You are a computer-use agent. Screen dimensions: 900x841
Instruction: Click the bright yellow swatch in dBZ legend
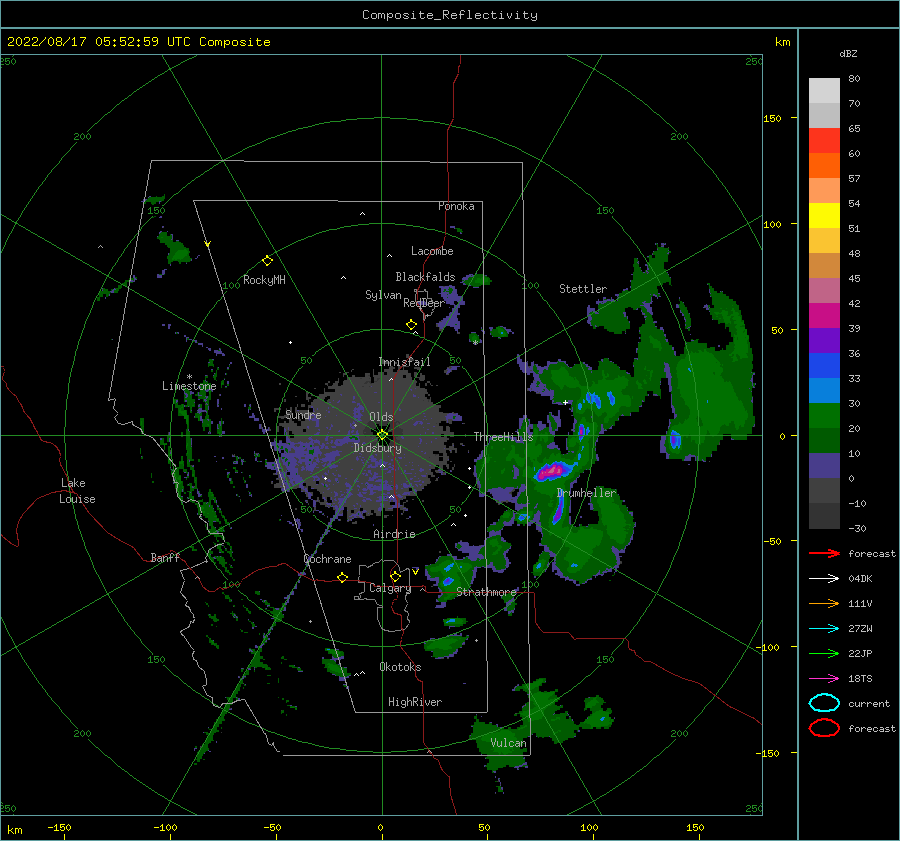824,215
